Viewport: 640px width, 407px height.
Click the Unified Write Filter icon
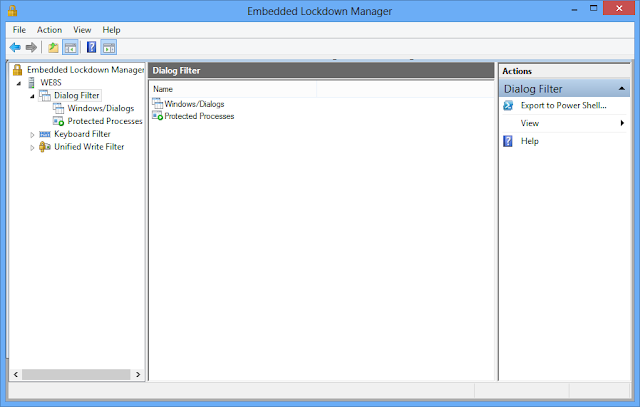tap(45, 147)
